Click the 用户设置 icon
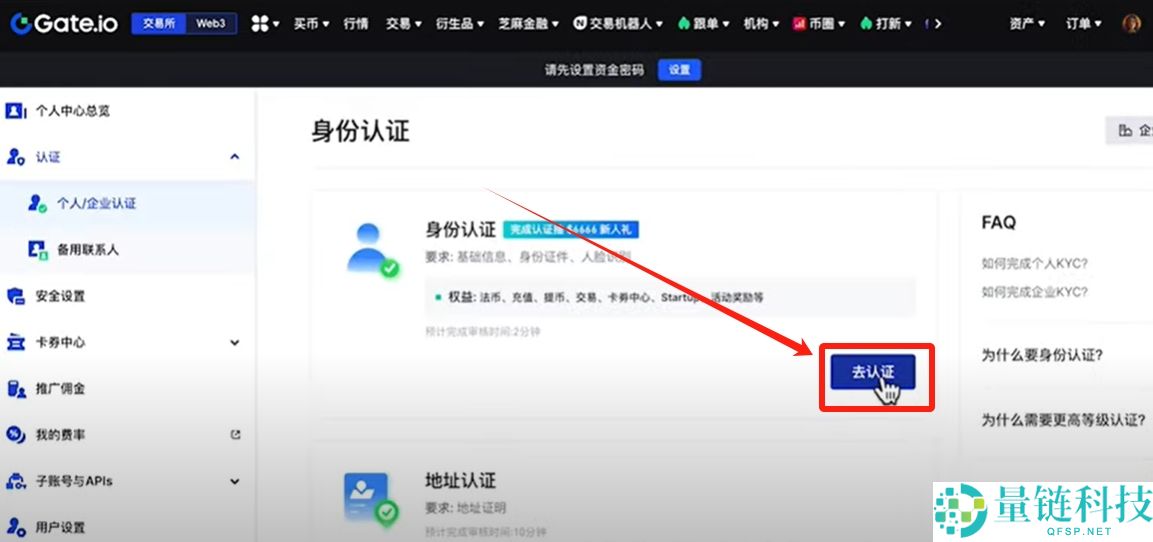 click(x=16, y=527)
